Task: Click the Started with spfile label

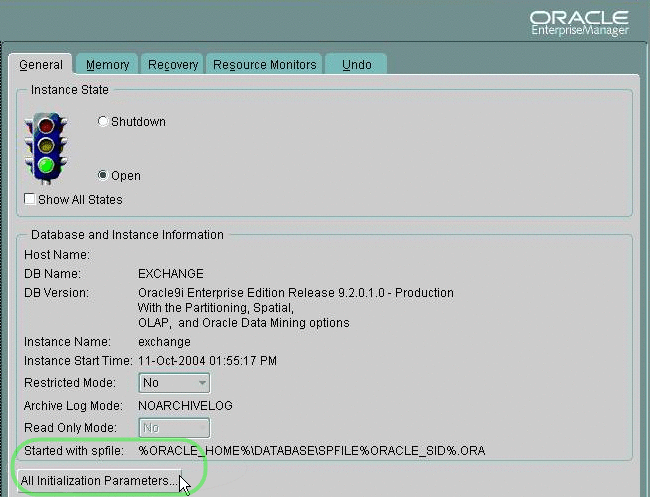Action: point(74,451)
